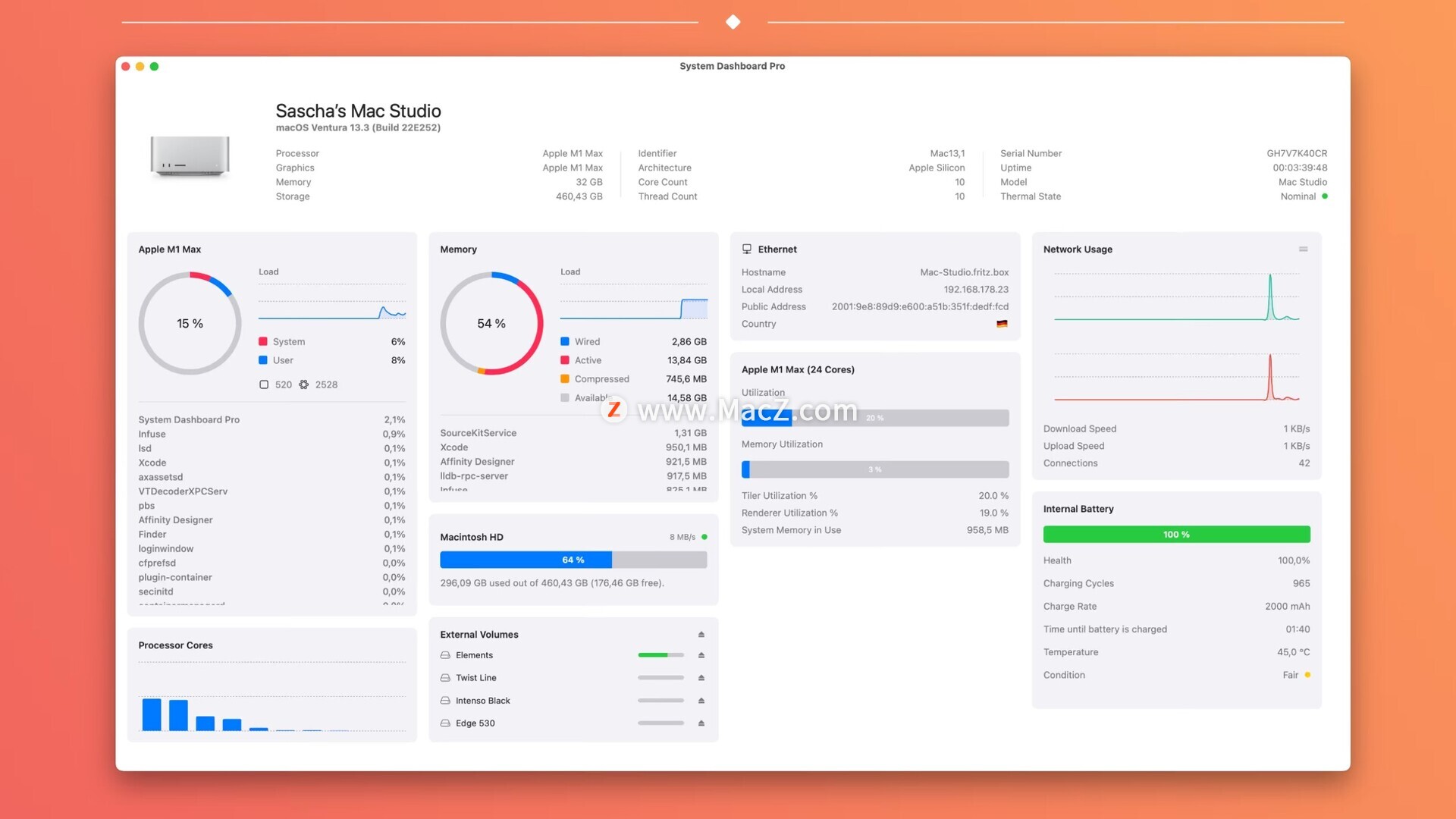
Task: Click the Sascha's Mac Studio title
Action: tap(358, 111)
